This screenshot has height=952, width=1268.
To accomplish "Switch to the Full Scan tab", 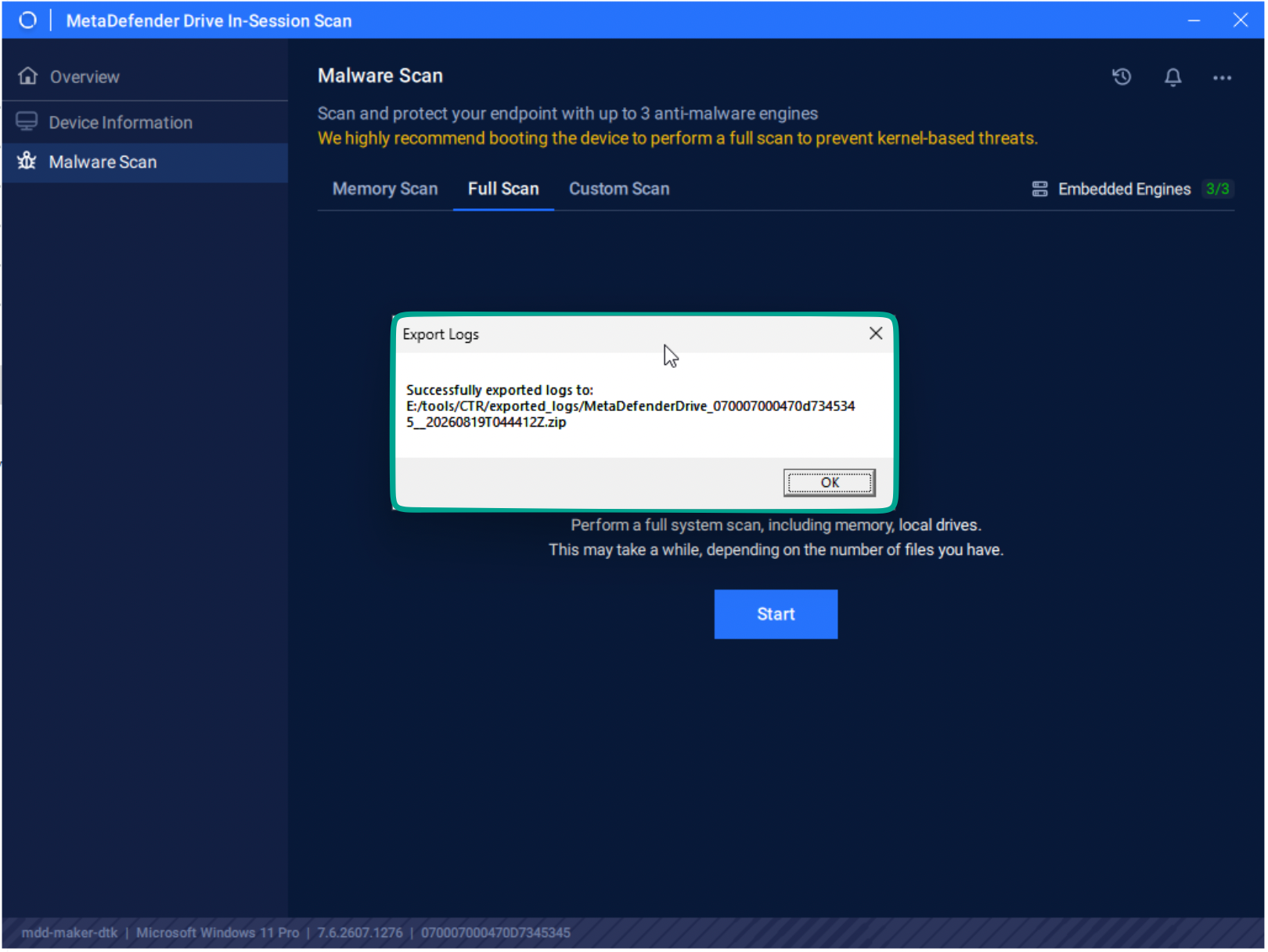I will (x=504, y=189).
